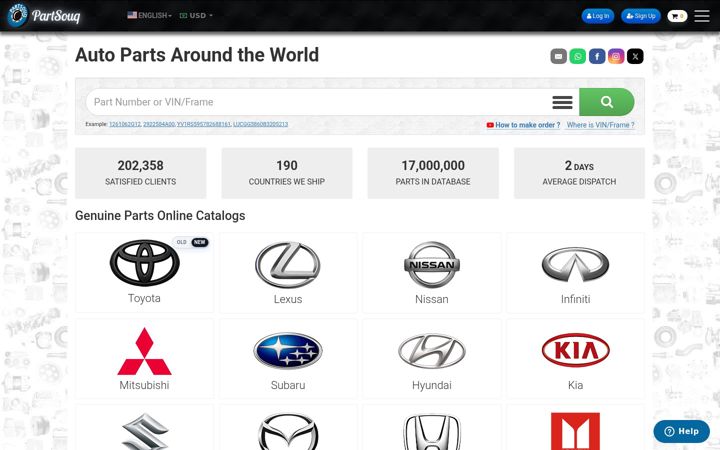Click the PartSouq logo

(44, 15)
